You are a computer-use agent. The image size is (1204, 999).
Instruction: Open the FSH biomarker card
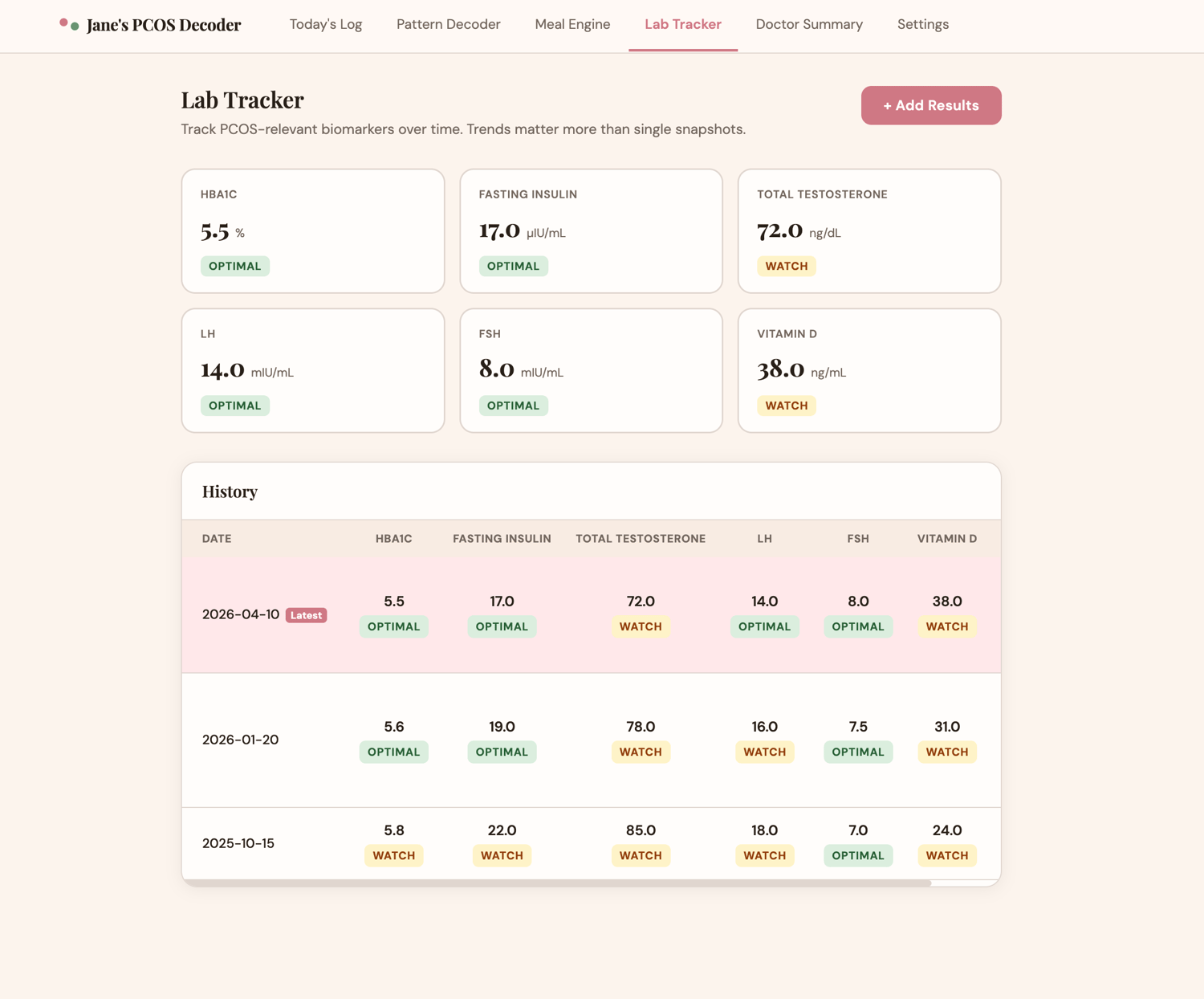click(592, 371)
